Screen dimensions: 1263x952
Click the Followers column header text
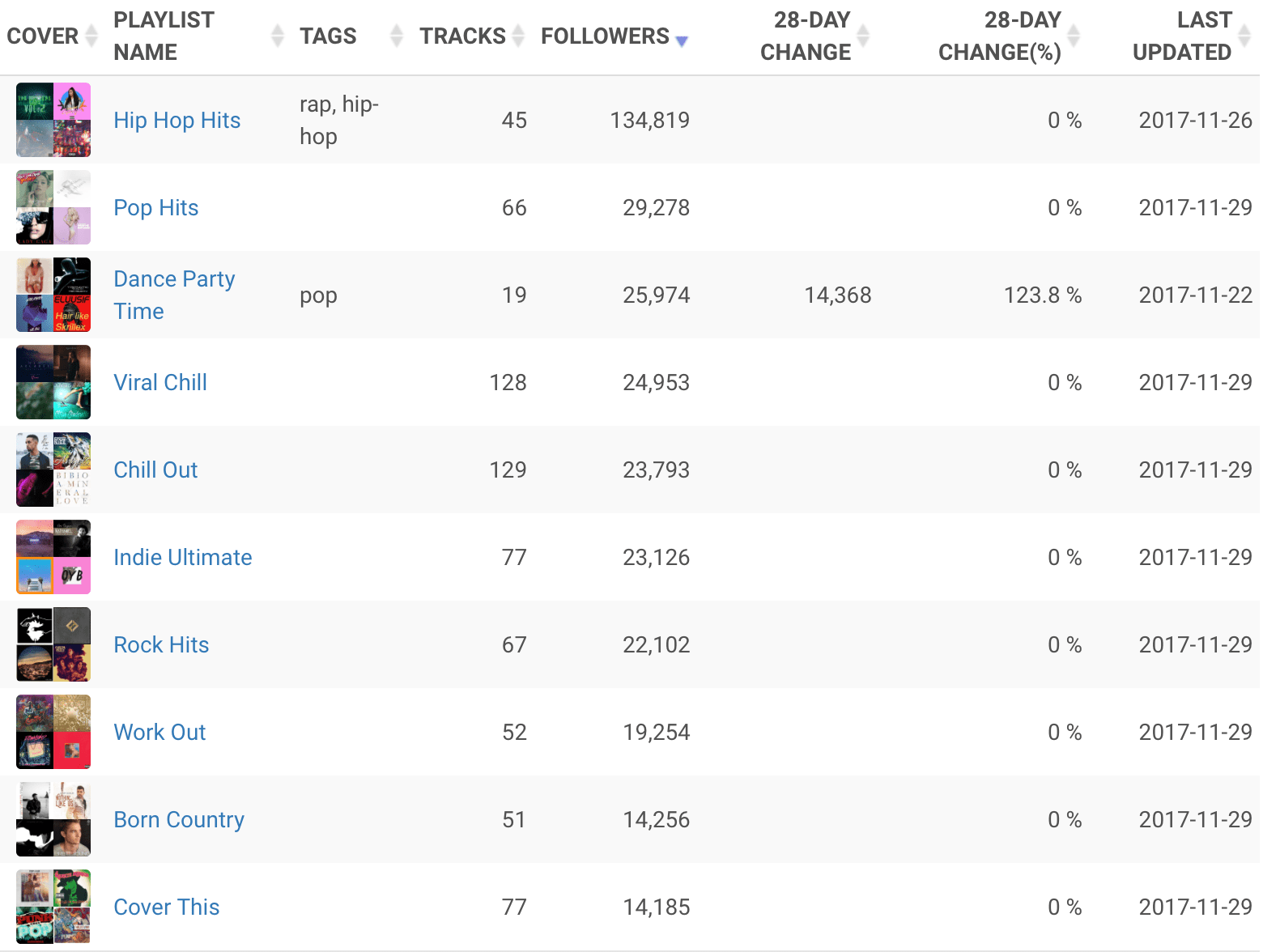[x=605, y=36]
